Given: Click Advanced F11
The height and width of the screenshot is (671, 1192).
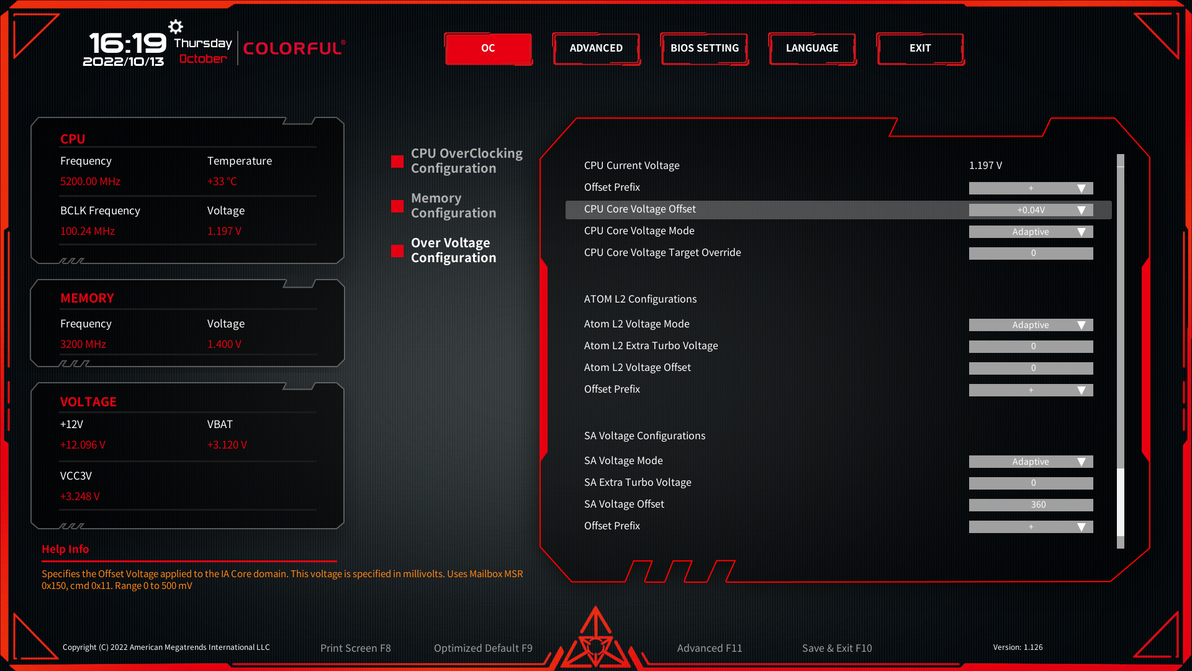Looking at the screenshot, I should point(709,648).
